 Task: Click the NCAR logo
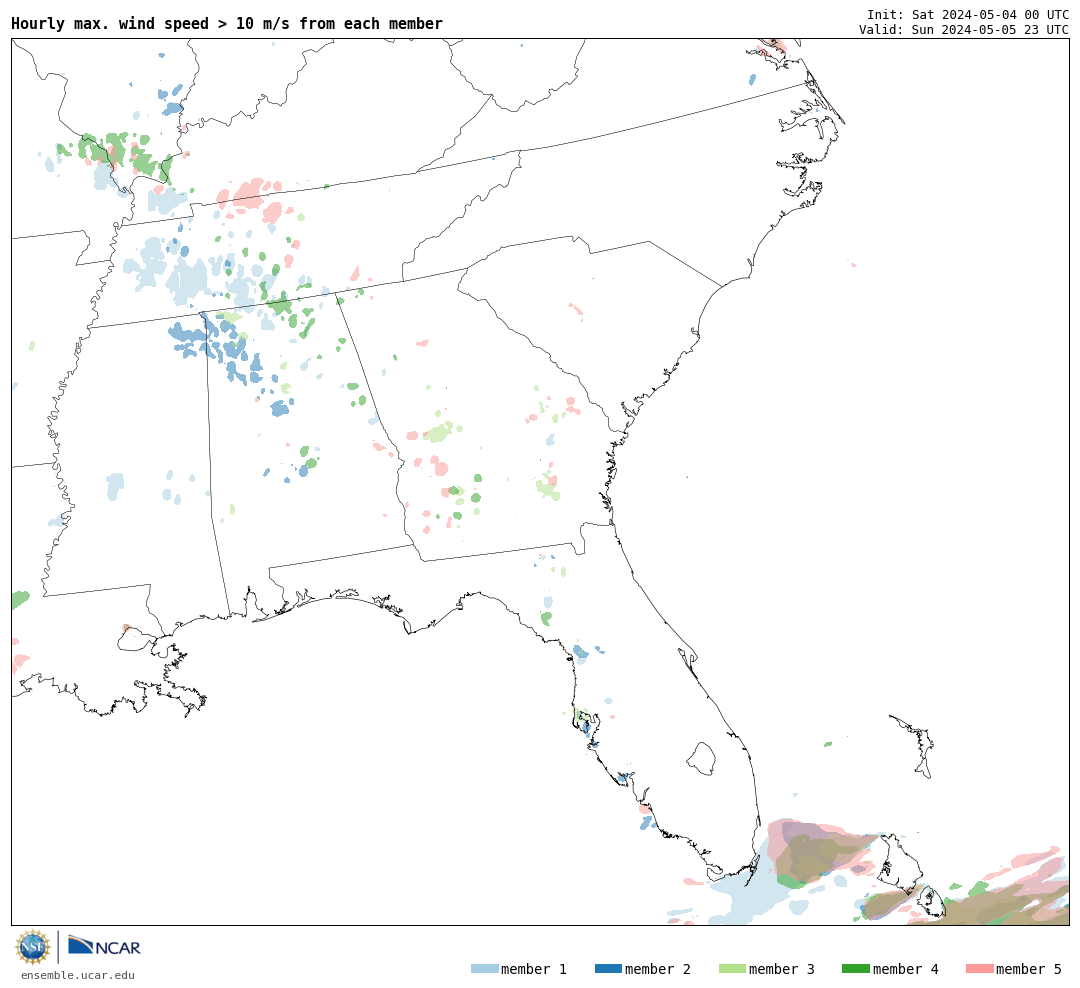(104, 946)
